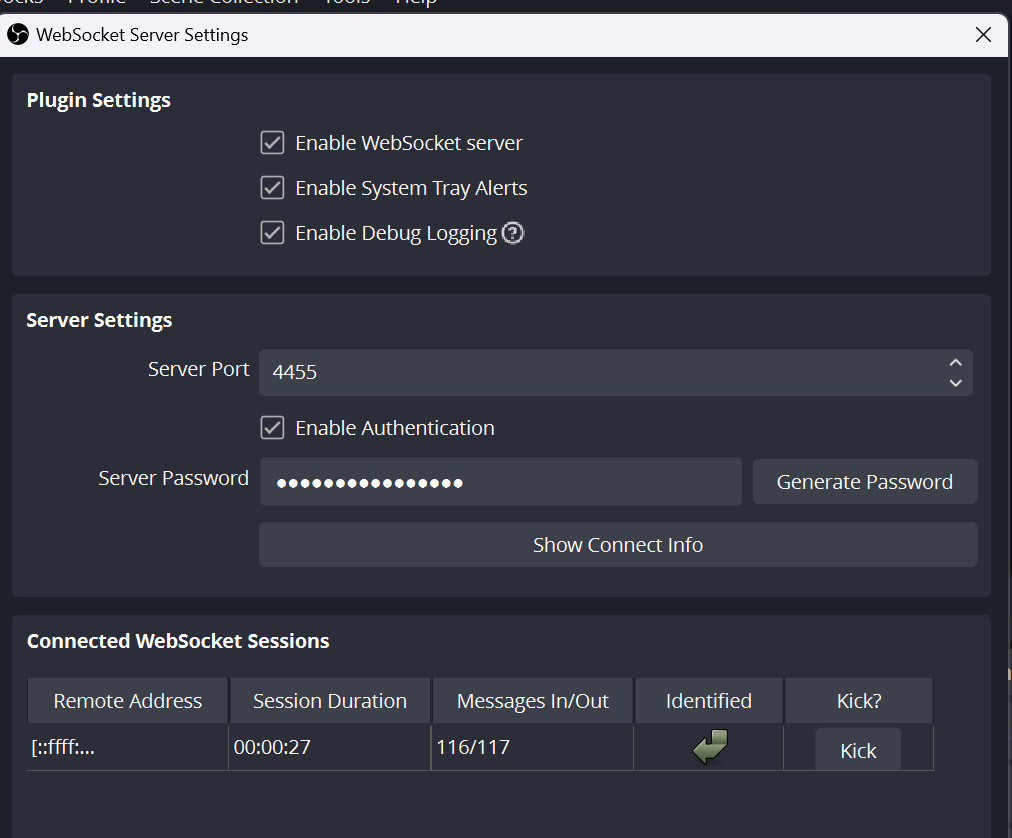Click the Messages In/Out column header
Viewport: 1012px width, 838px height.
532,700
